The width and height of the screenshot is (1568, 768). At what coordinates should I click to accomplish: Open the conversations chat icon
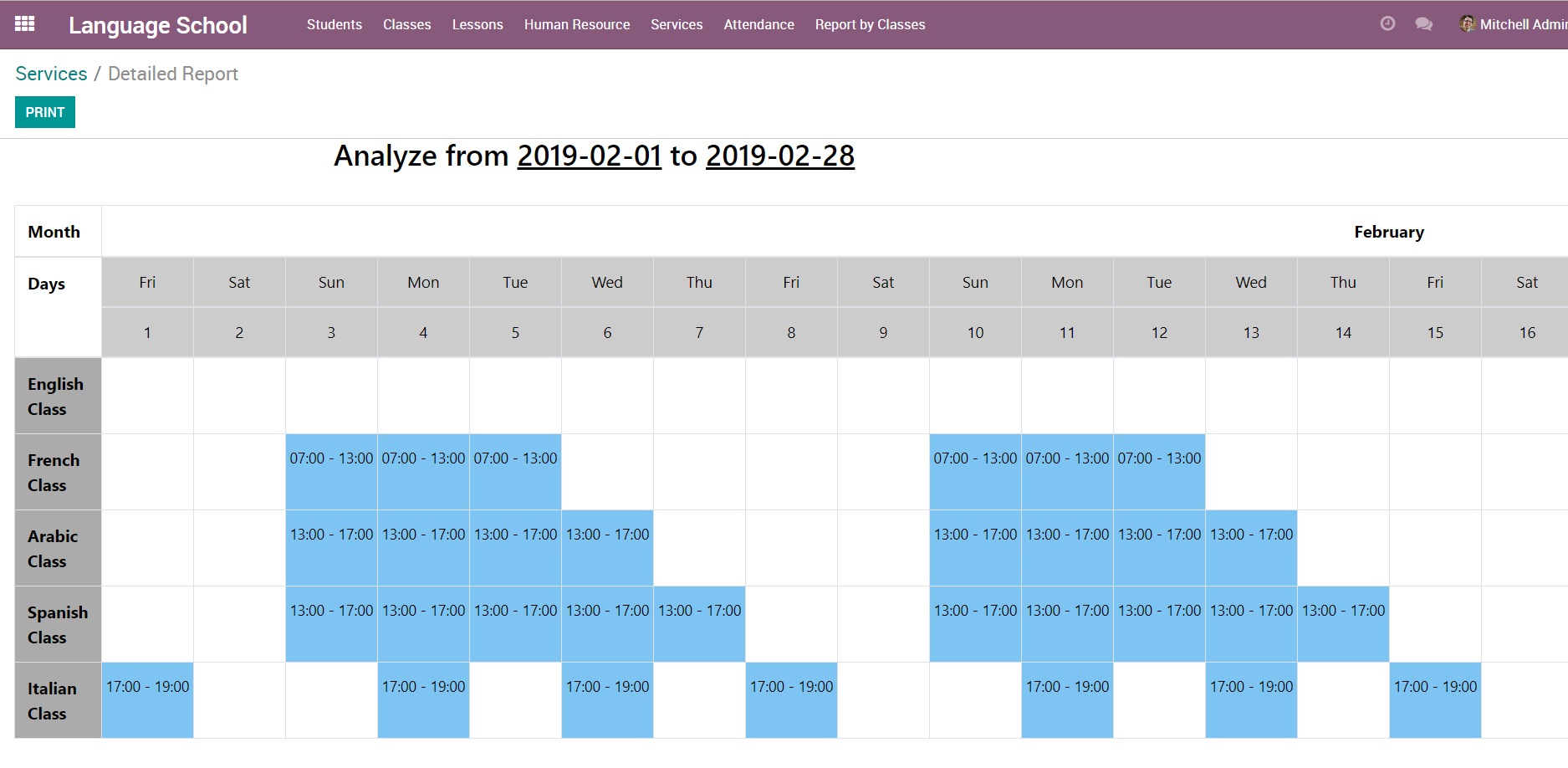click(1423, 24)
